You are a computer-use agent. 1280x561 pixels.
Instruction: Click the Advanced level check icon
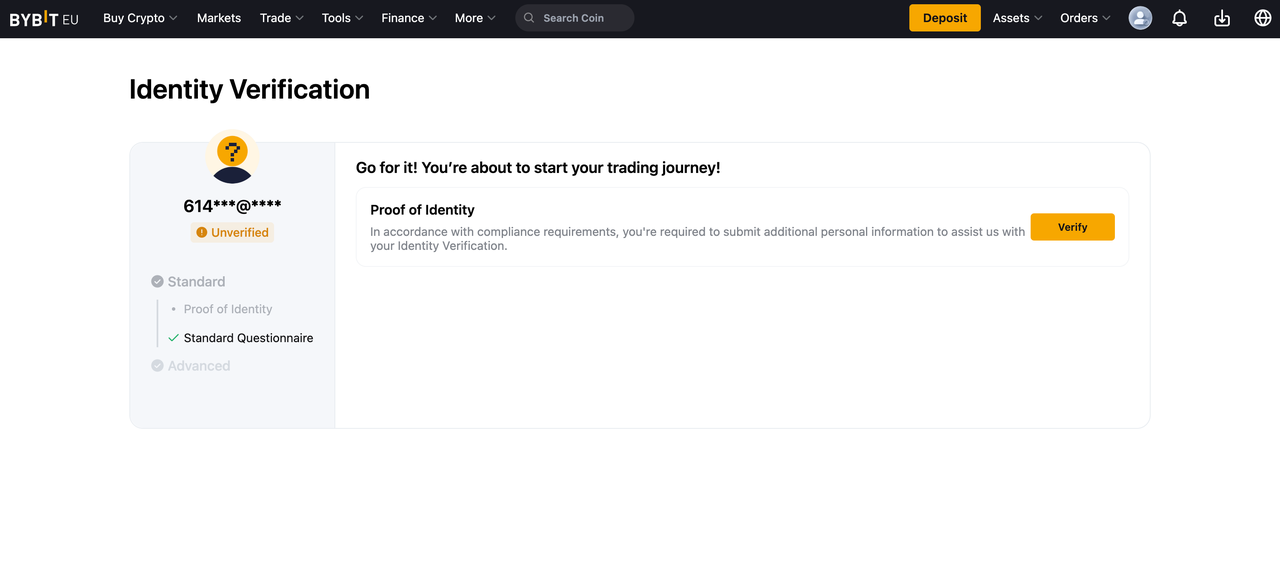pyautogui.click(x=157, y=366)
